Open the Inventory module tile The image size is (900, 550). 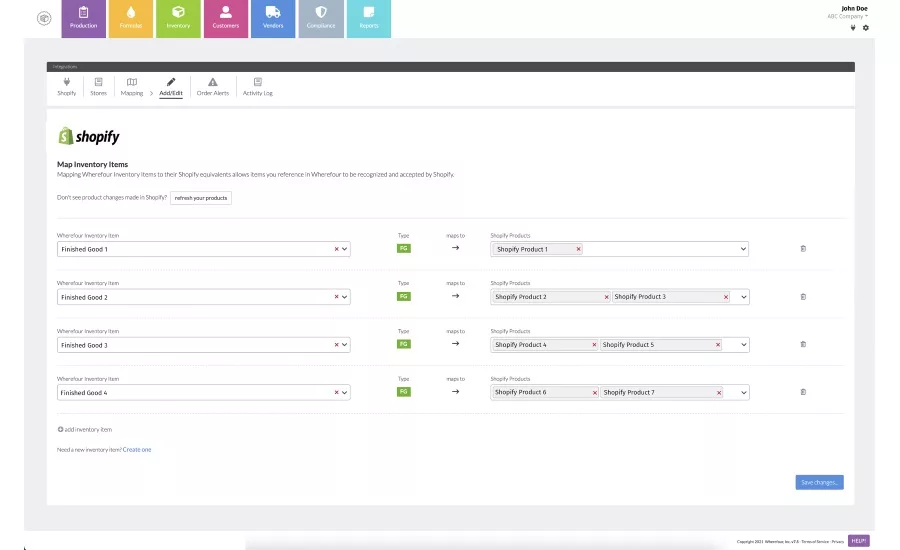[179, 19]
